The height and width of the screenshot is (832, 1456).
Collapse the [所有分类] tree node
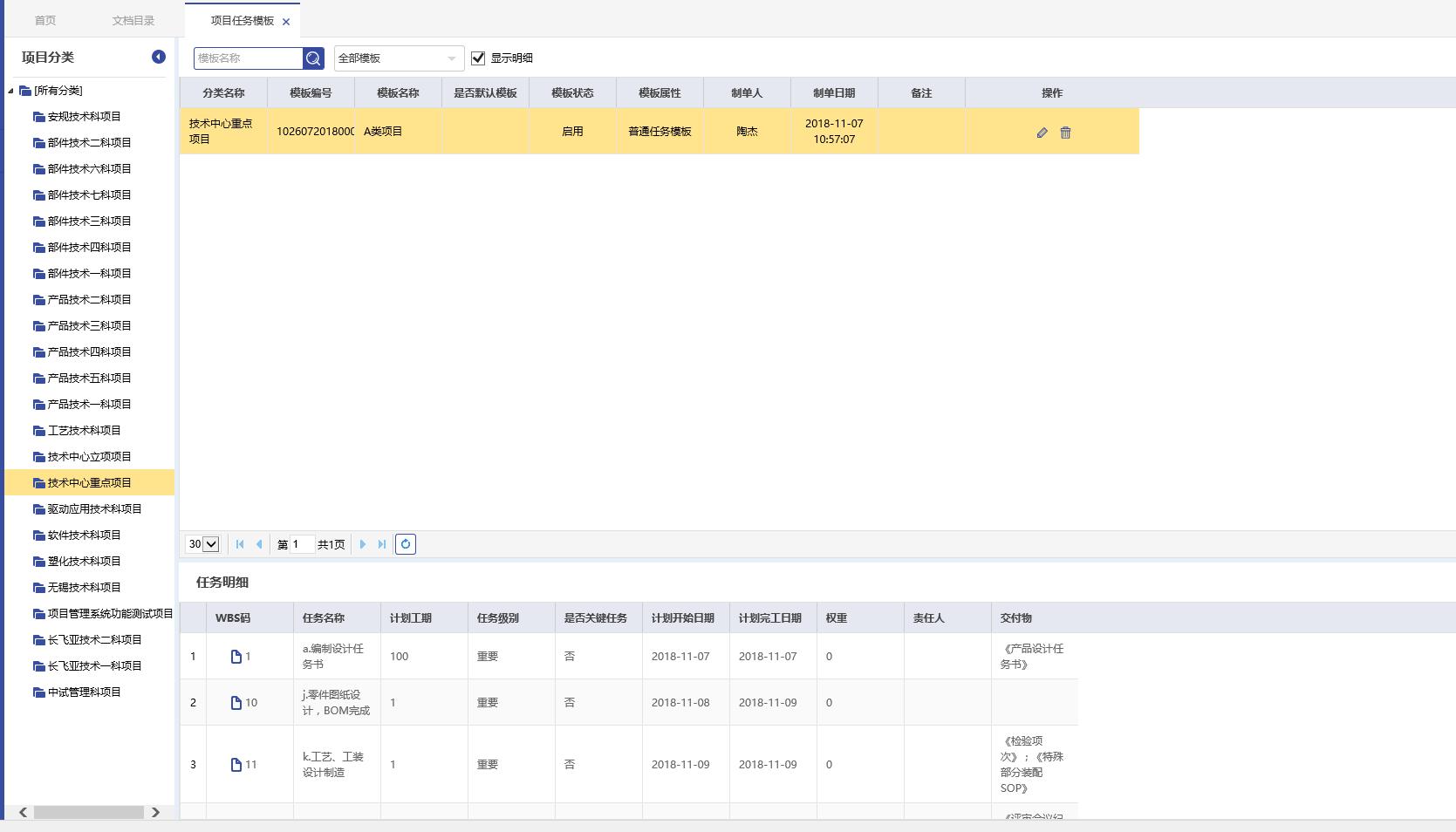[x=11, y=91]
